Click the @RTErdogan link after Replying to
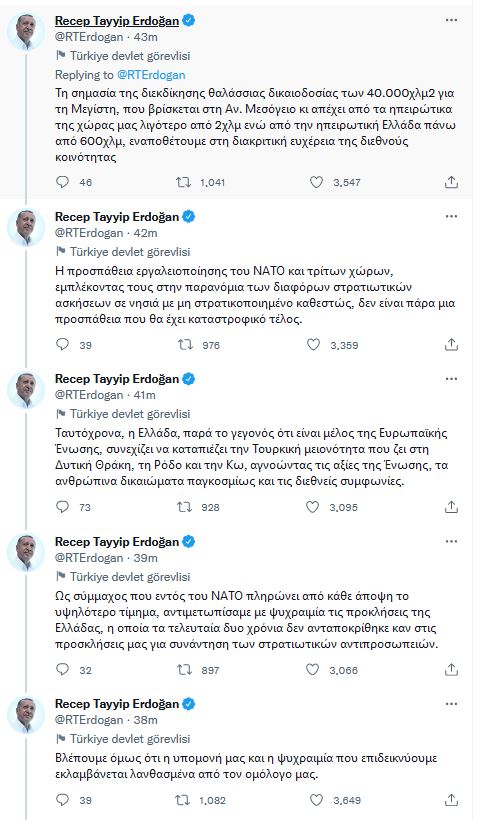 (x=151, y=75)
